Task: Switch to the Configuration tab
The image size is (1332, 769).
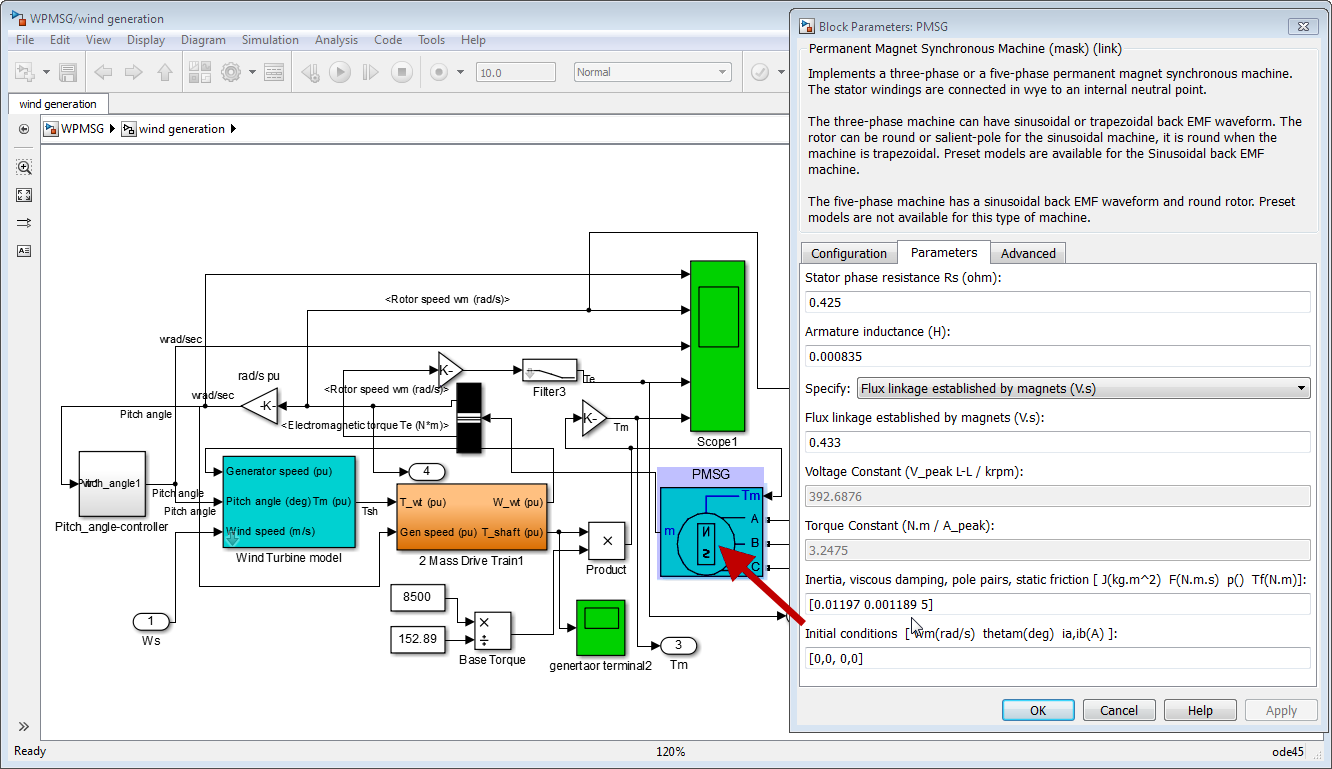Action: pos(848,253)
